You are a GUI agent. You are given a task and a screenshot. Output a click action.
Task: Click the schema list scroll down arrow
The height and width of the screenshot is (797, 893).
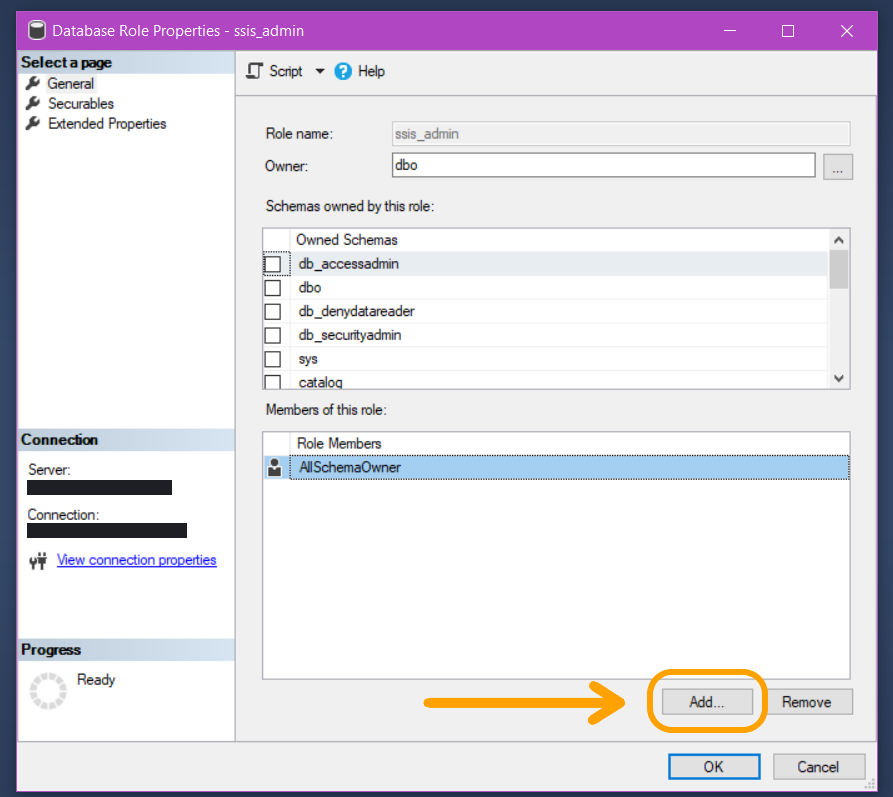pyautogui.click(x=838, y=378)
